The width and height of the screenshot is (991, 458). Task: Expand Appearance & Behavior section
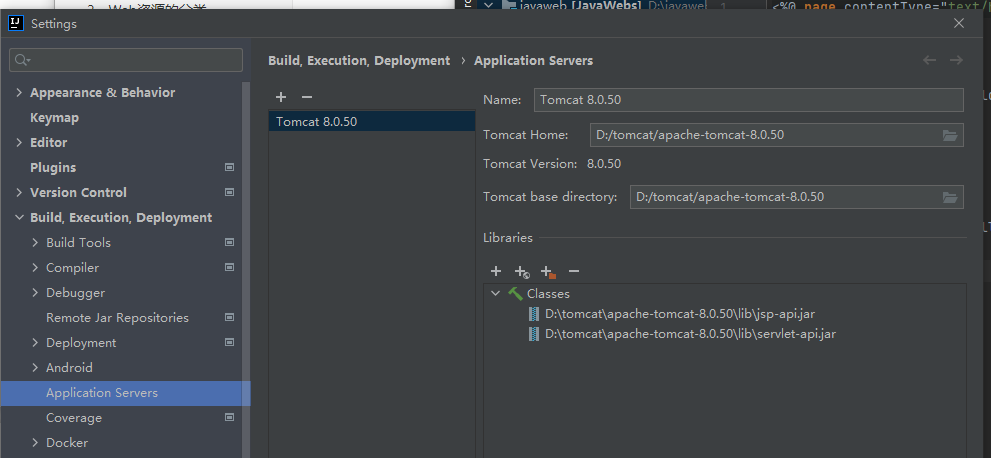(18, 93)
